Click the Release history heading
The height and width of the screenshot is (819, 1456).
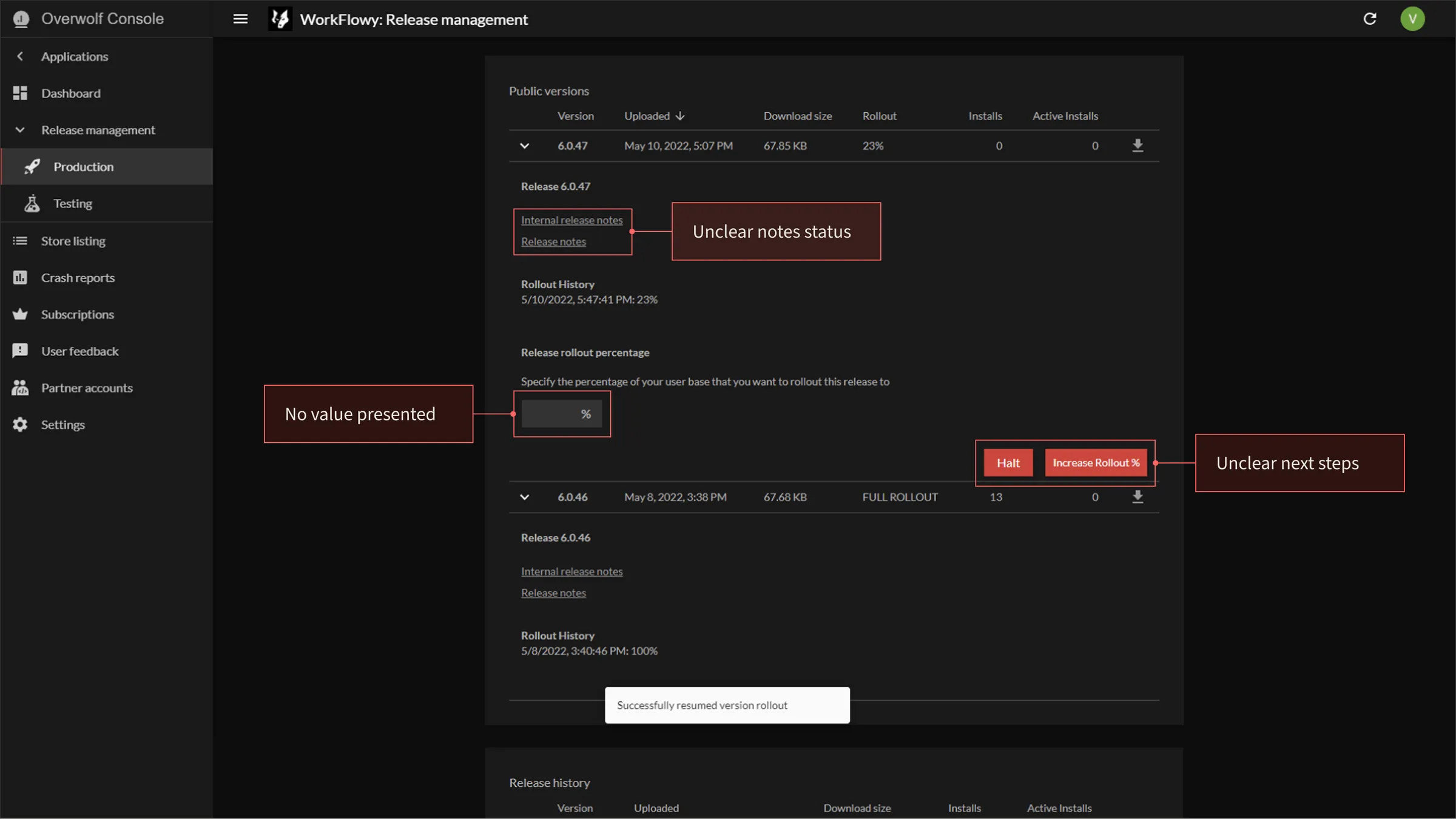click(x=549, y=783)
